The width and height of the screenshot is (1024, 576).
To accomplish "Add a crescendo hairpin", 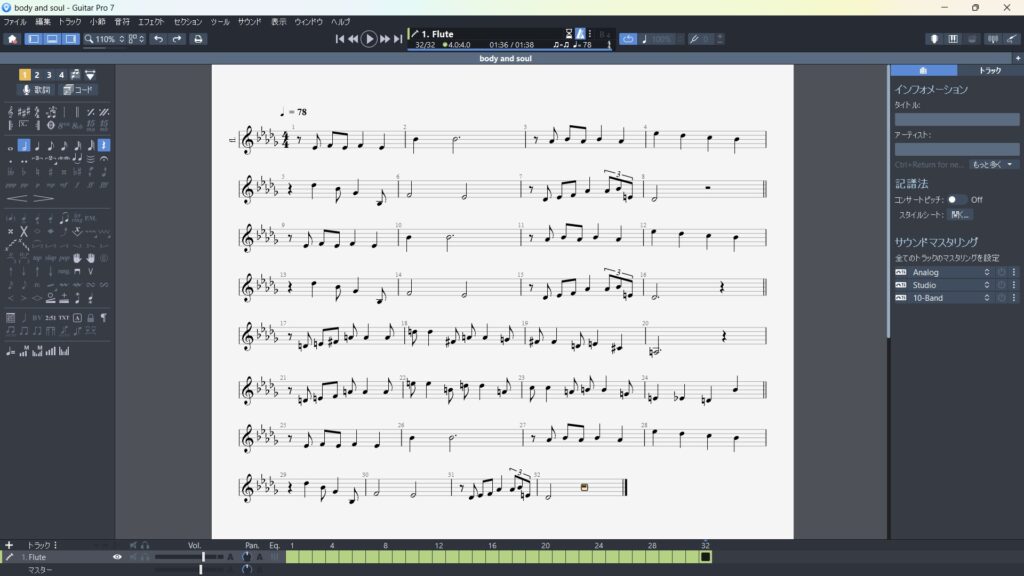I will pyautogui.click(x=18, y=199).
